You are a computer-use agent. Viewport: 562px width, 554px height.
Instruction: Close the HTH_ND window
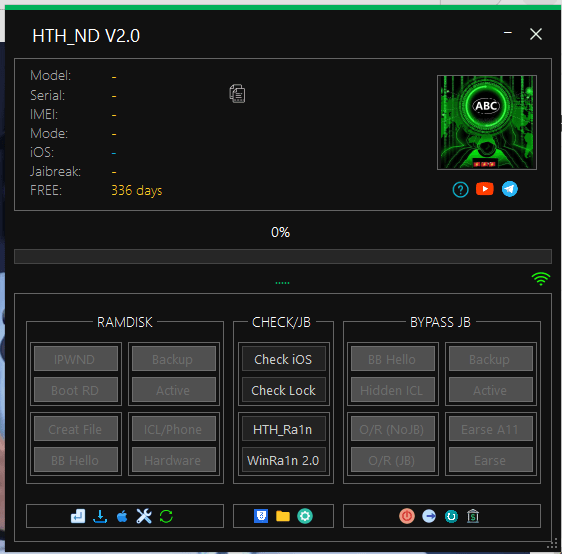(x=535, y=34)
